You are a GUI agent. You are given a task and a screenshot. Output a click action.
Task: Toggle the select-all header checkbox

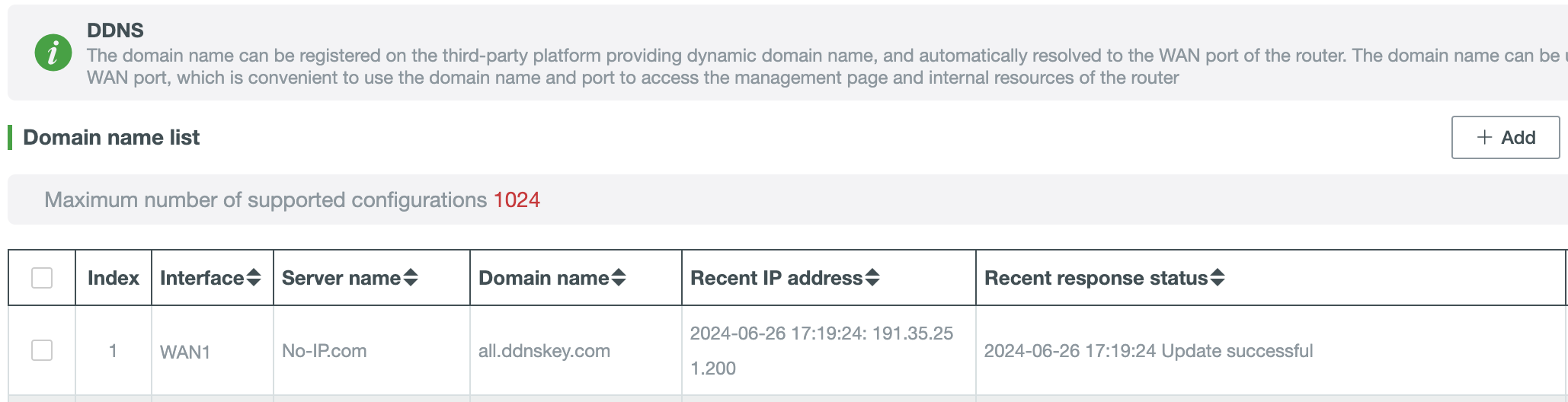coord(42,278)
